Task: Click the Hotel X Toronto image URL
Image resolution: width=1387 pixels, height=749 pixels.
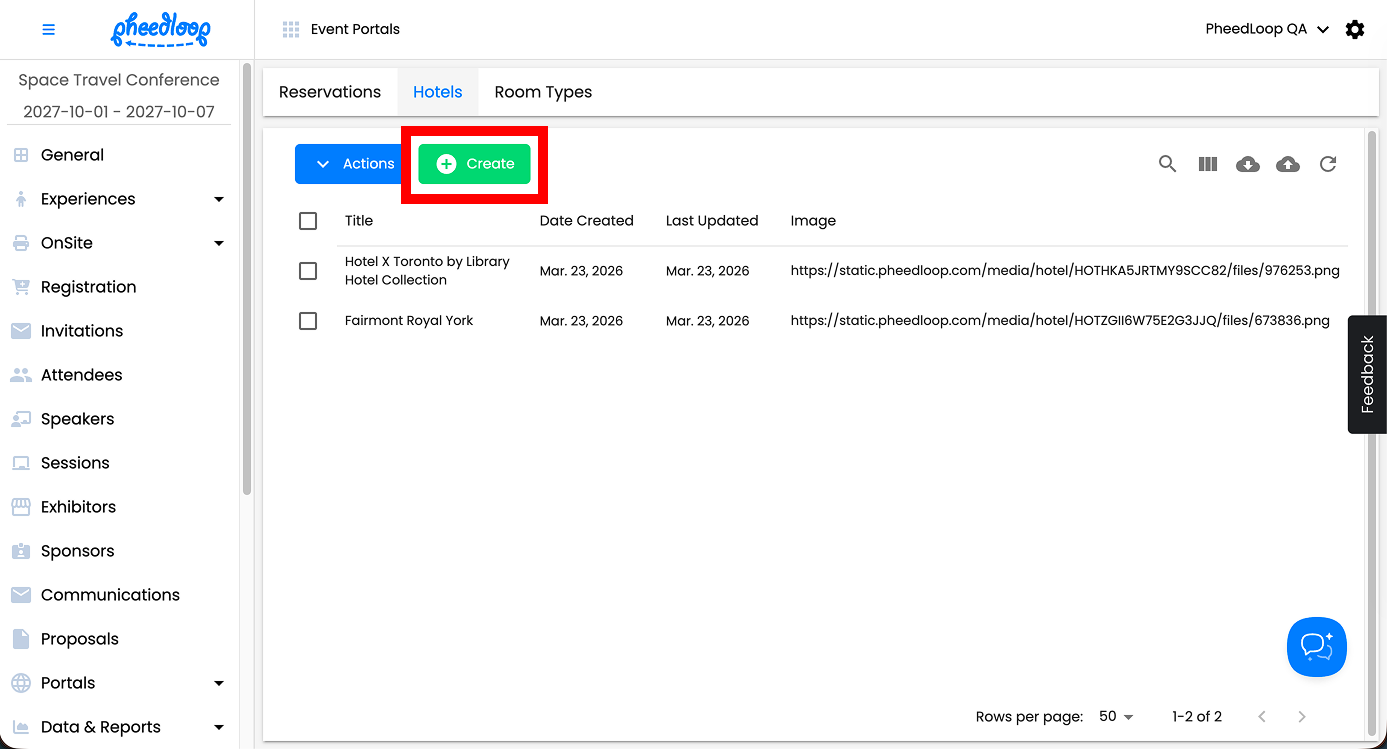Action: [x=1065, y=271]
